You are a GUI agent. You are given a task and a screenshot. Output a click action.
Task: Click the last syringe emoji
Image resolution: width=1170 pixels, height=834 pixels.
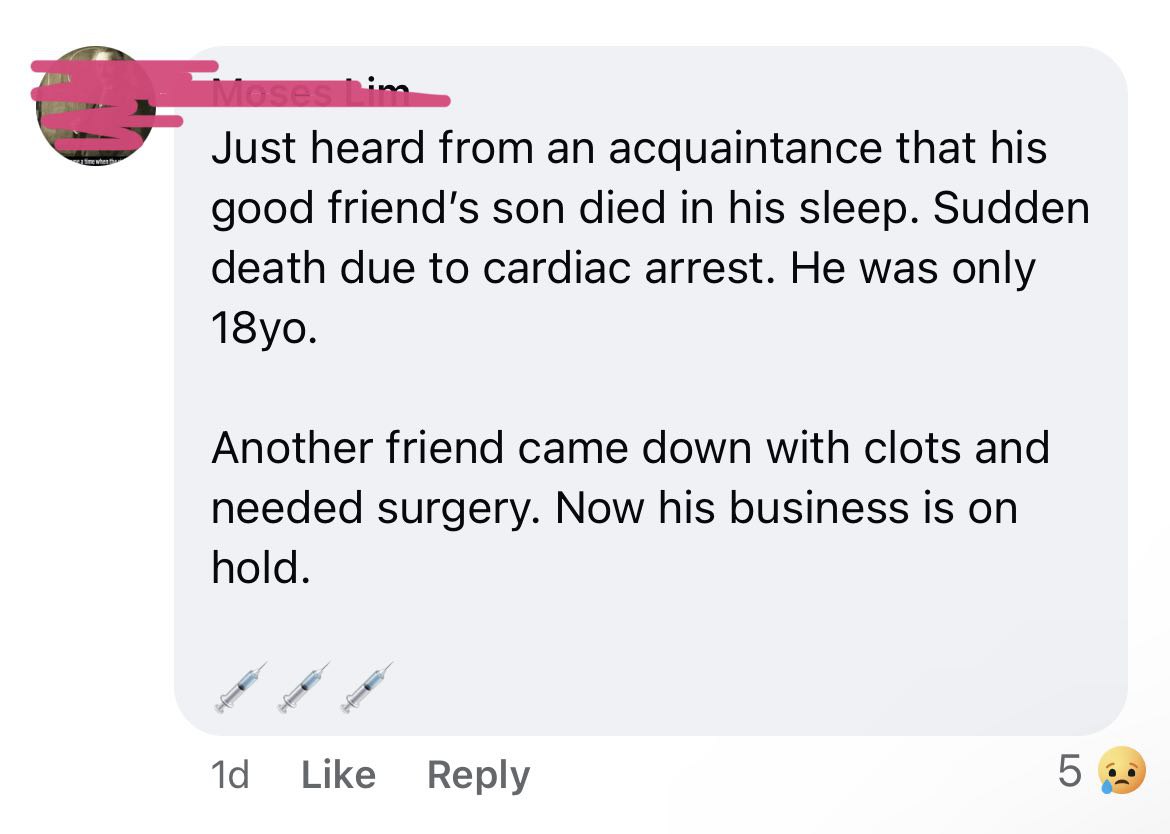point(366,687)
